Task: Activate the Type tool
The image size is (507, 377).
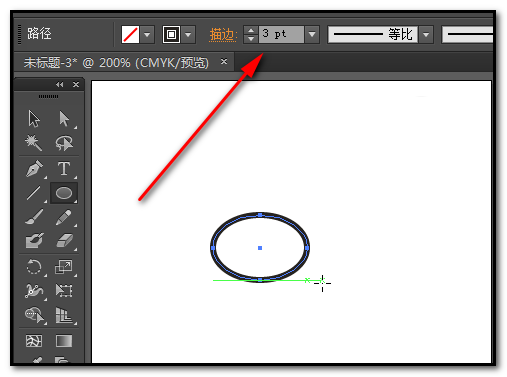Action: (64, 168)
